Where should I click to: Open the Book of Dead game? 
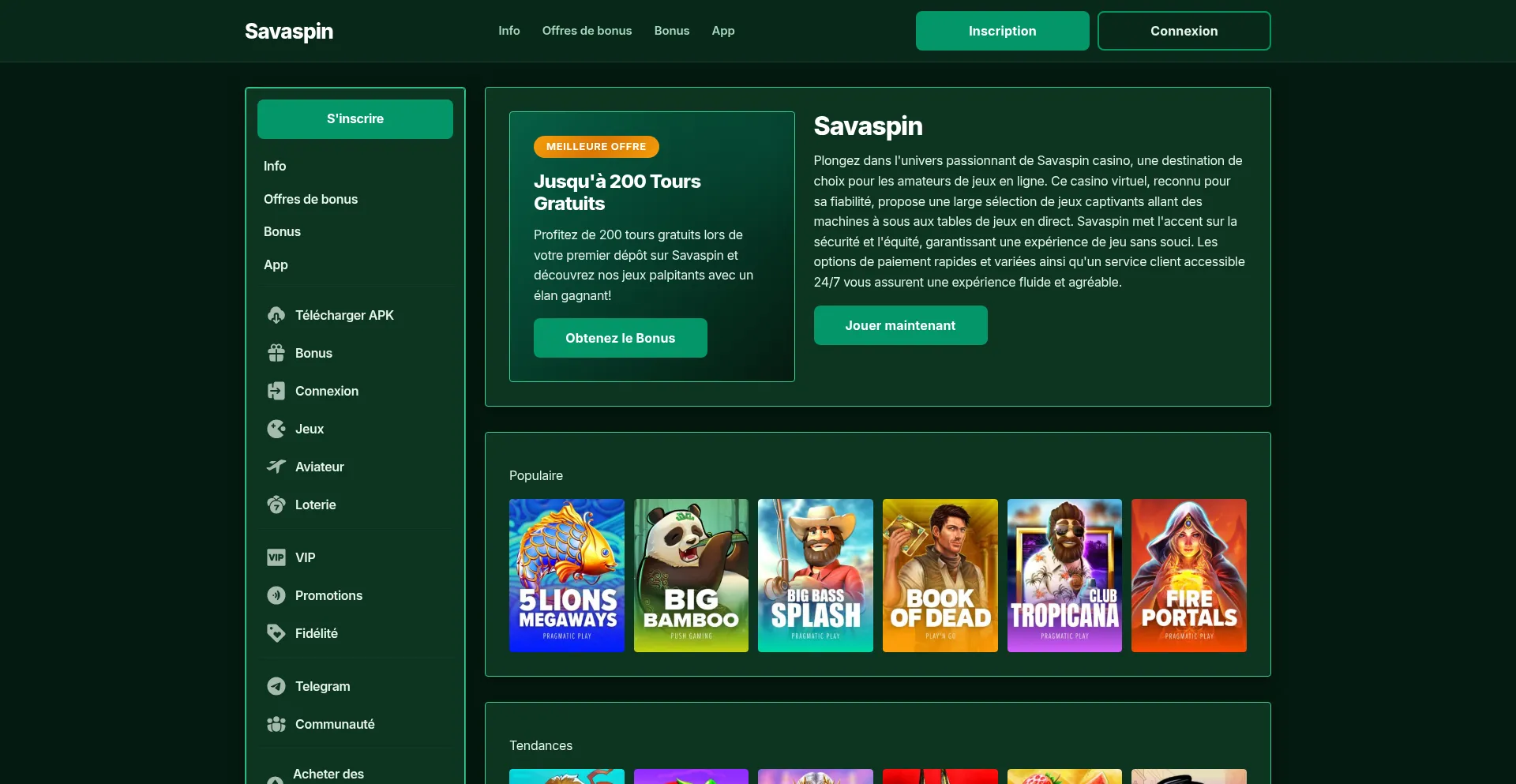[x=940, y=576]
